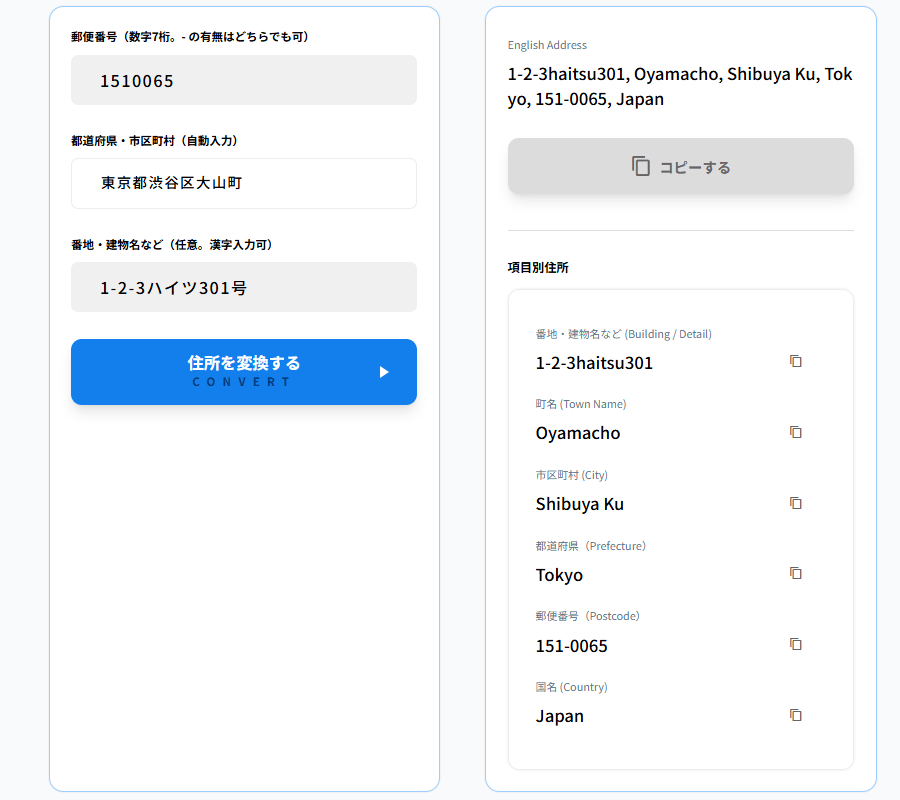Select the 151-0065 postcode value
Image resolution: width=900 pixels, height=800 pixels.
(571, 646)
